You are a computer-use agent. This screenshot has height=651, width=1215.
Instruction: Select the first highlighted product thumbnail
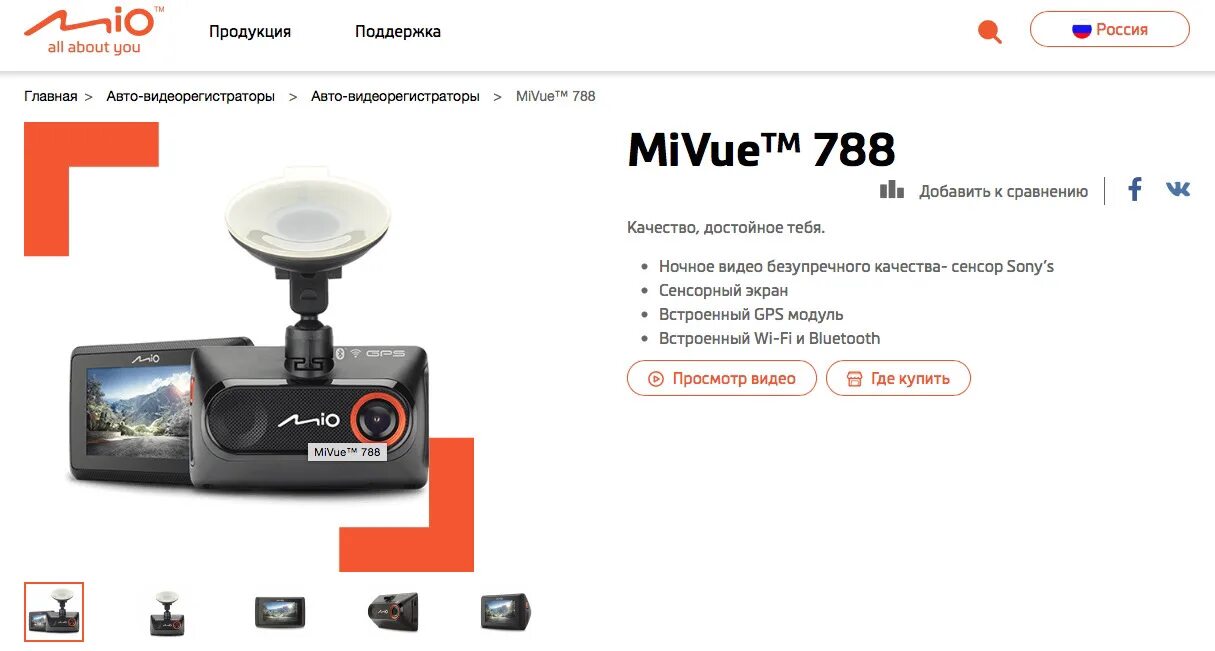point(54,611)
